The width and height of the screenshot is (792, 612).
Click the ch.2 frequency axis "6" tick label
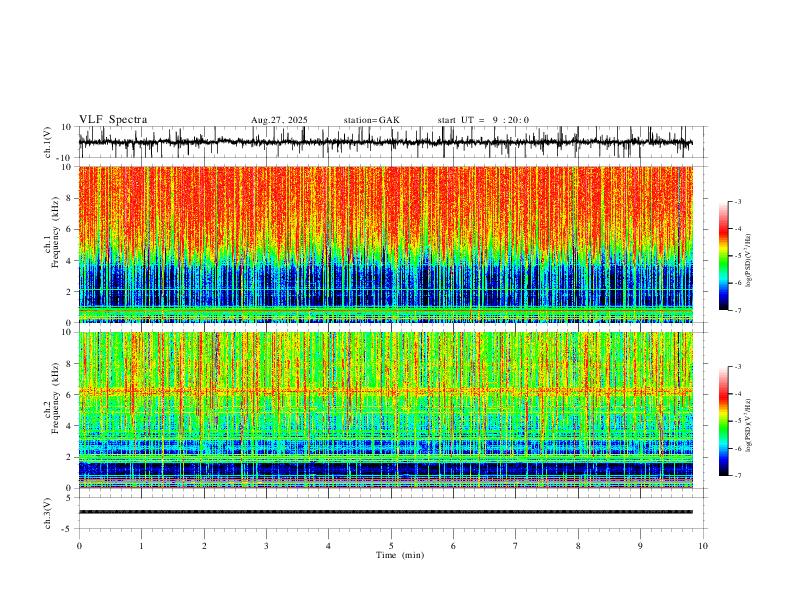click(x=70, y=394)
